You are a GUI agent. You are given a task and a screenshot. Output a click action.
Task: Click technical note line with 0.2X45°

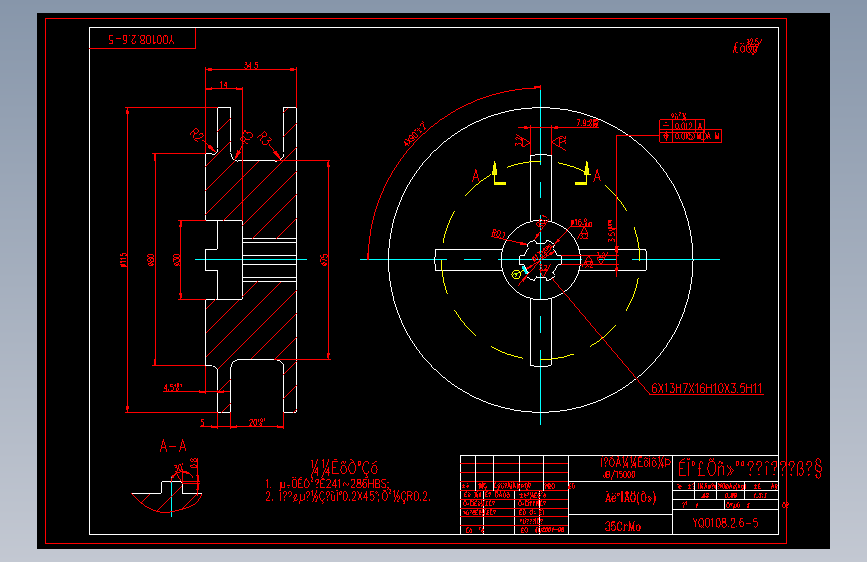click(348, 496)
